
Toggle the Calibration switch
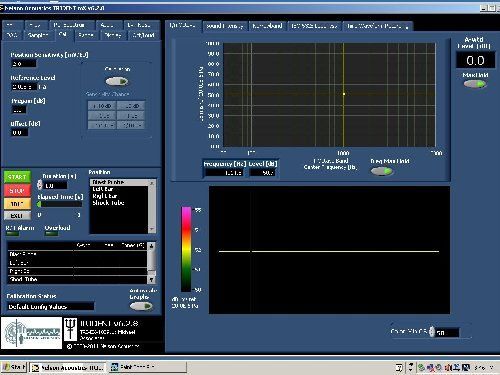point(117,81)
